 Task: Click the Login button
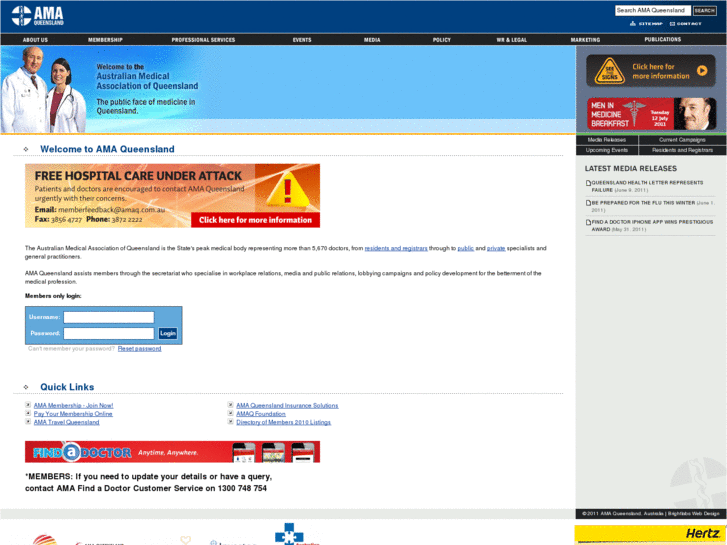[168, 333]
